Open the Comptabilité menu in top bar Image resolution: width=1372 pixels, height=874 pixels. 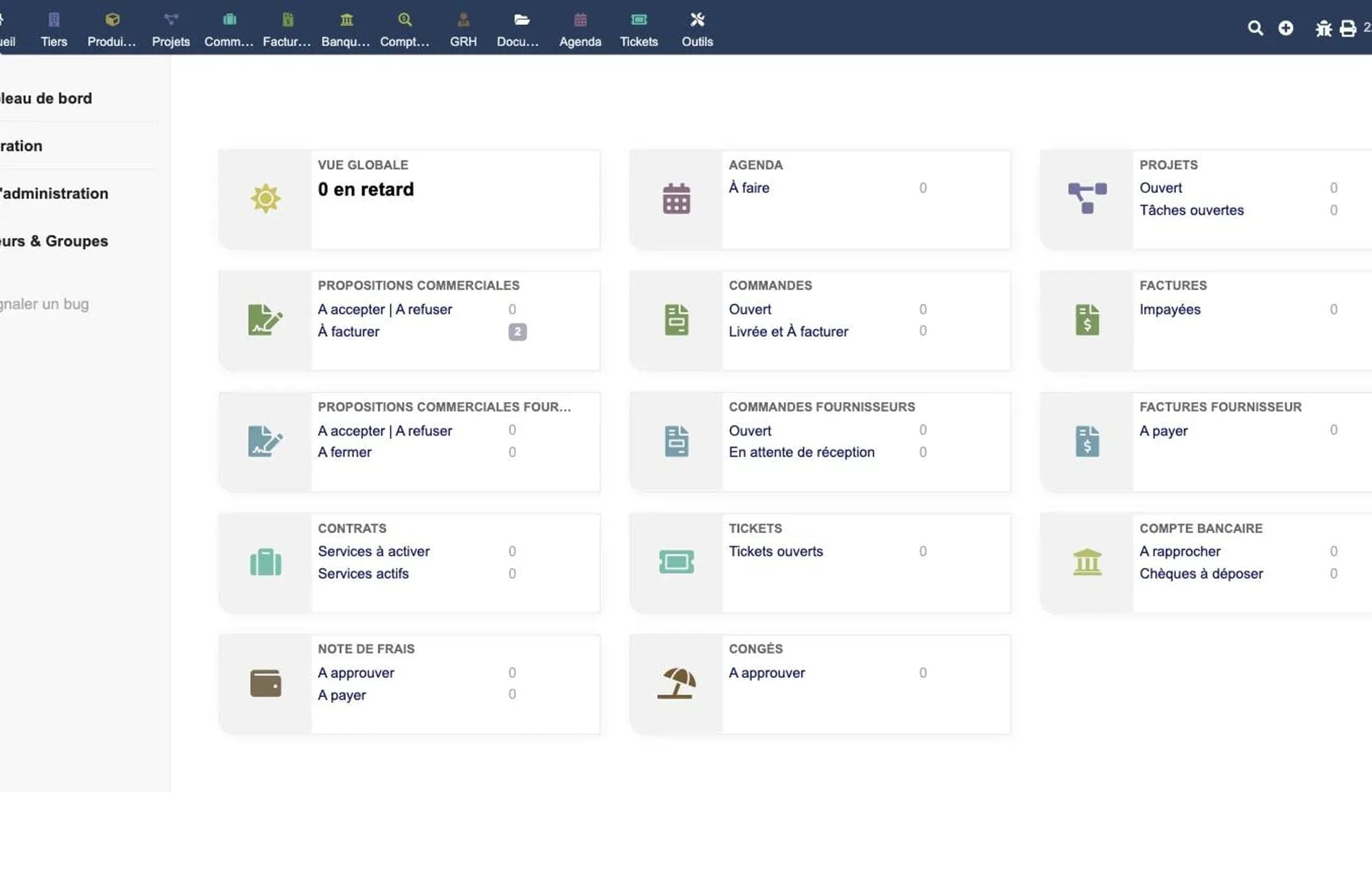(x=405, y=29)
